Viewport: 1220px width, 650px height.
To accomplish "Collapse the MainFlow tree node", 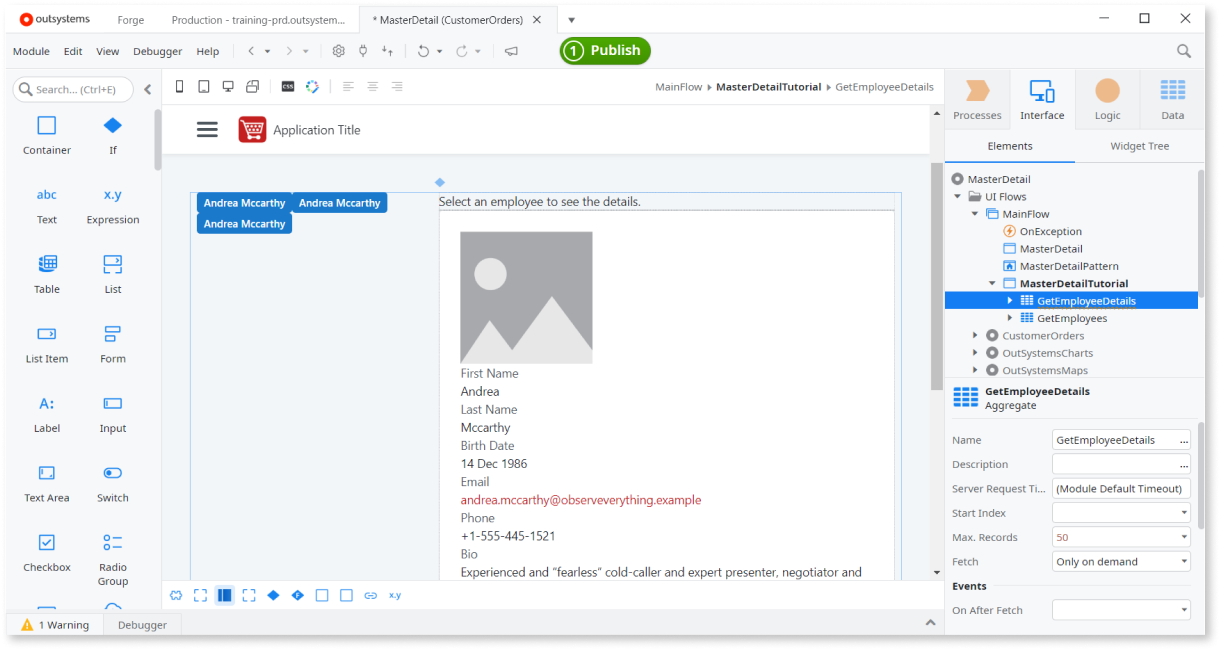I will point(975,214).
